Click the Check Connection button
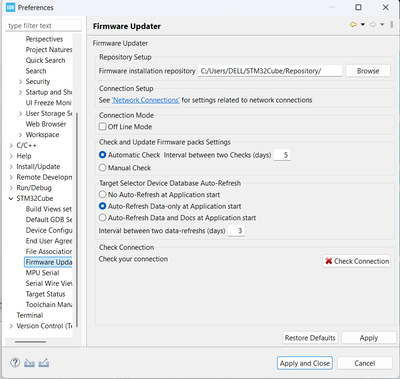 click(357, 261)
